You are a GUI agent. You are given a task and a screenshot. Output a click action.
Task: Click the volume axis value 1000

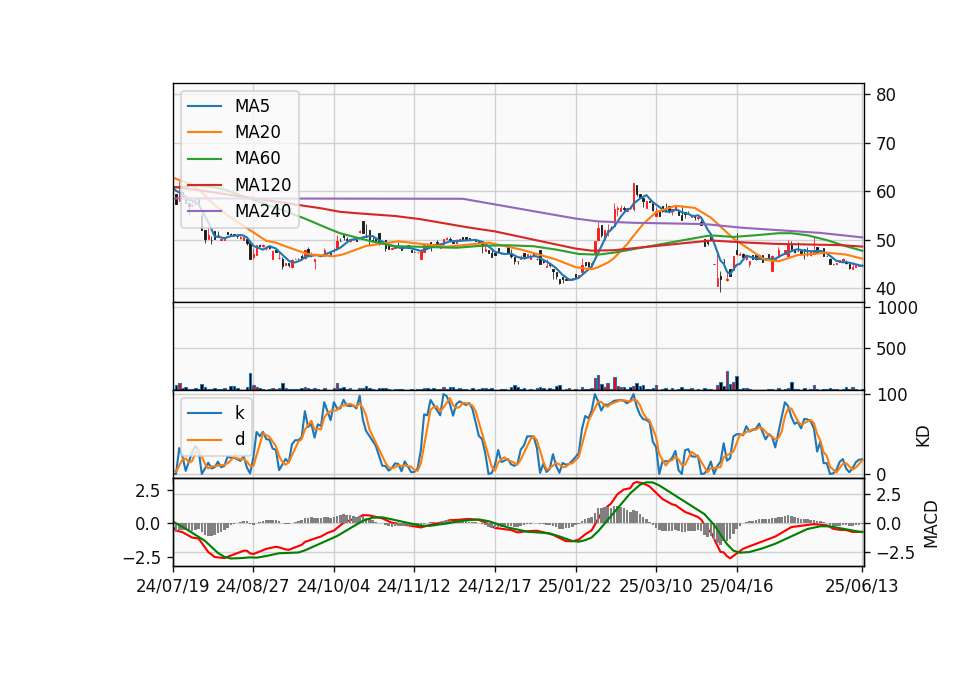tap(898, 308)
